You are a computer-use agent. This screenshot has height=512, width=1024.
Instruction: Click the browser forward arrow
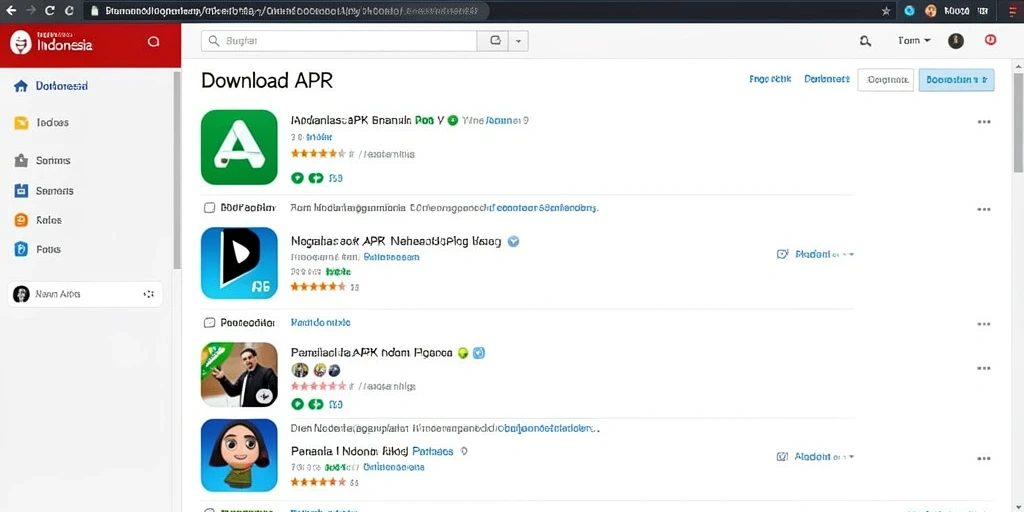pos(31,10)
